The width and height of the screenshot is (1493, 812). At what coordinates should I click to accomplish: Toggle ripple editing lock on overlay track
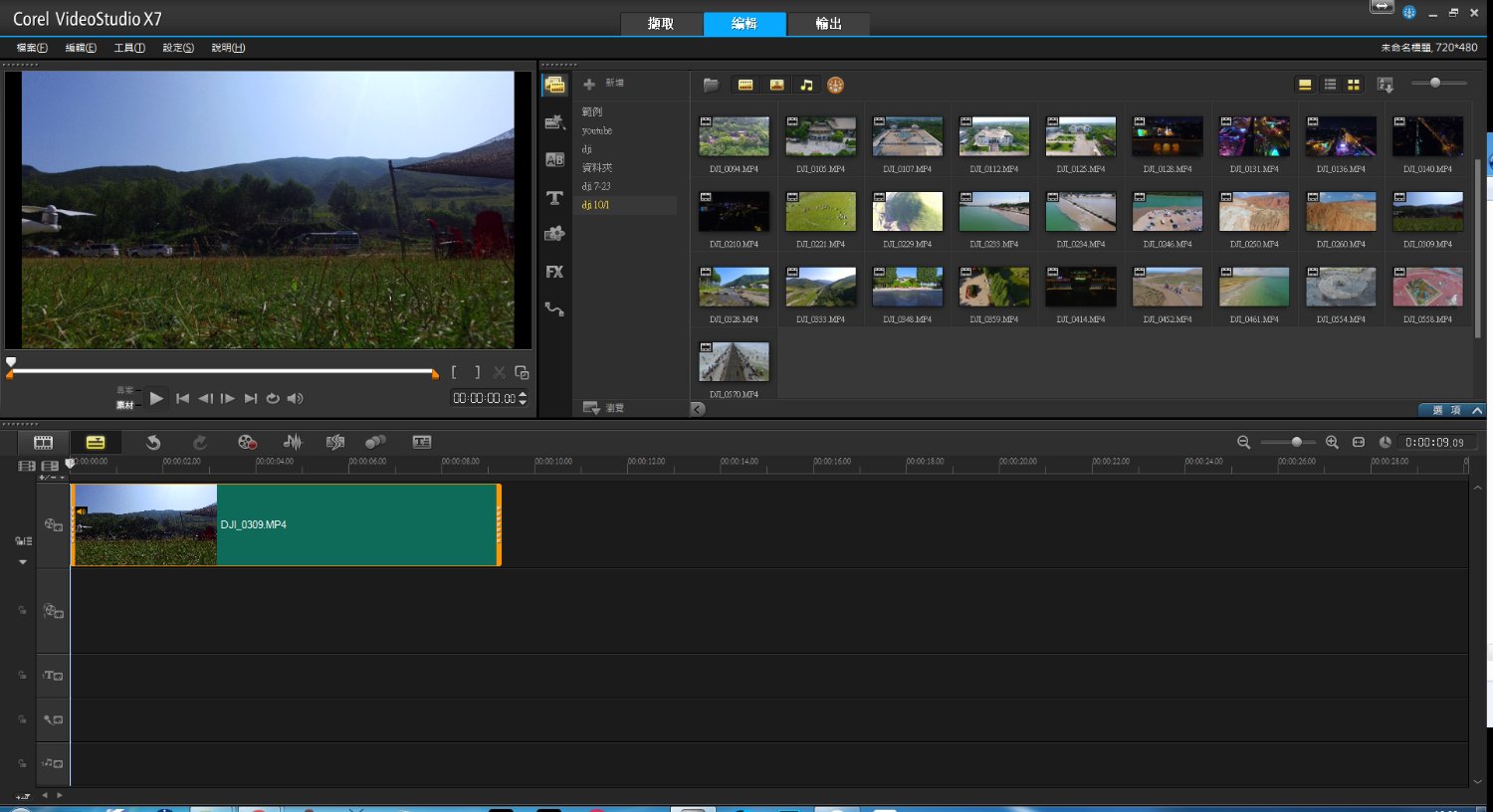click(x=22, y=611)
